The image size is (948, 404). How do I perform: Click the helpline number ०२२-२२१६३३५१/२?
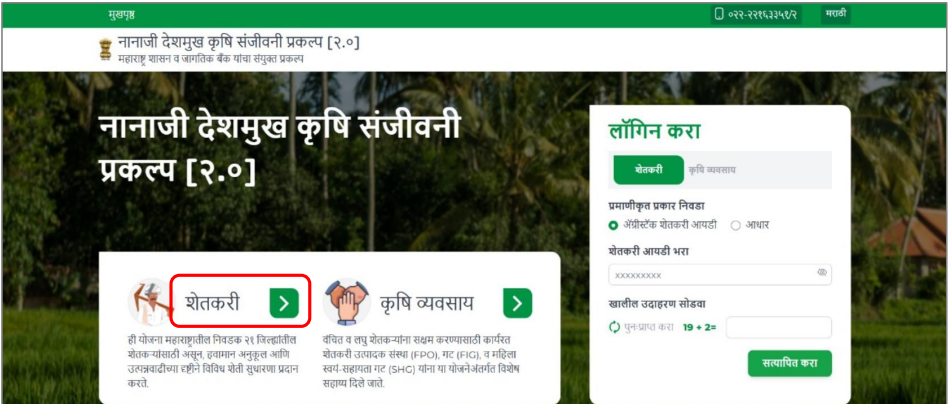pyautogui.click(x=762, y=15)
